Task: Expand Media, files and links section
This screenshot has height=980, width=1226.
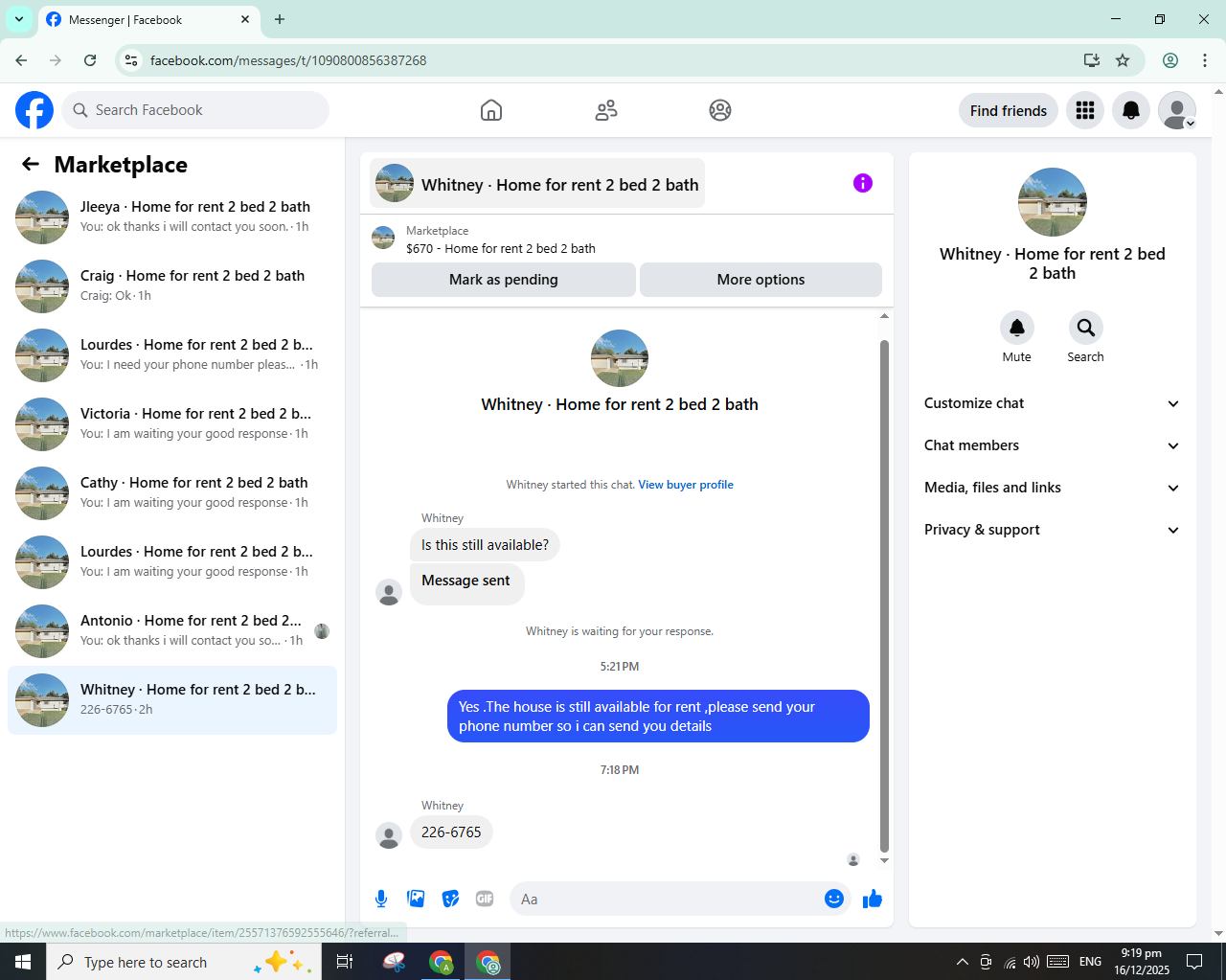Action: (1052, 488)
